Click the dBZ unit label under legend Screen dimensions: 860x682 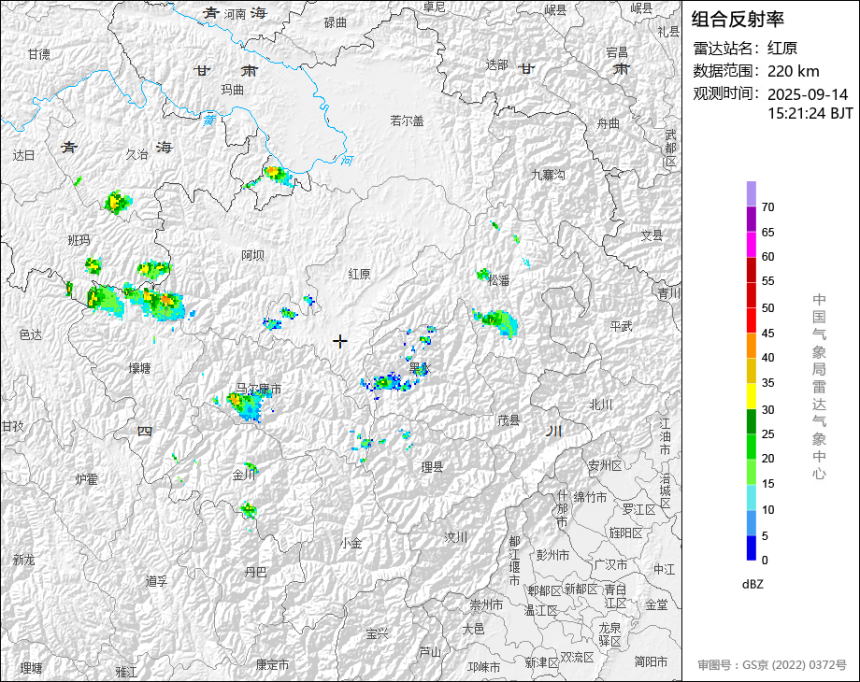tap(752, 584)
